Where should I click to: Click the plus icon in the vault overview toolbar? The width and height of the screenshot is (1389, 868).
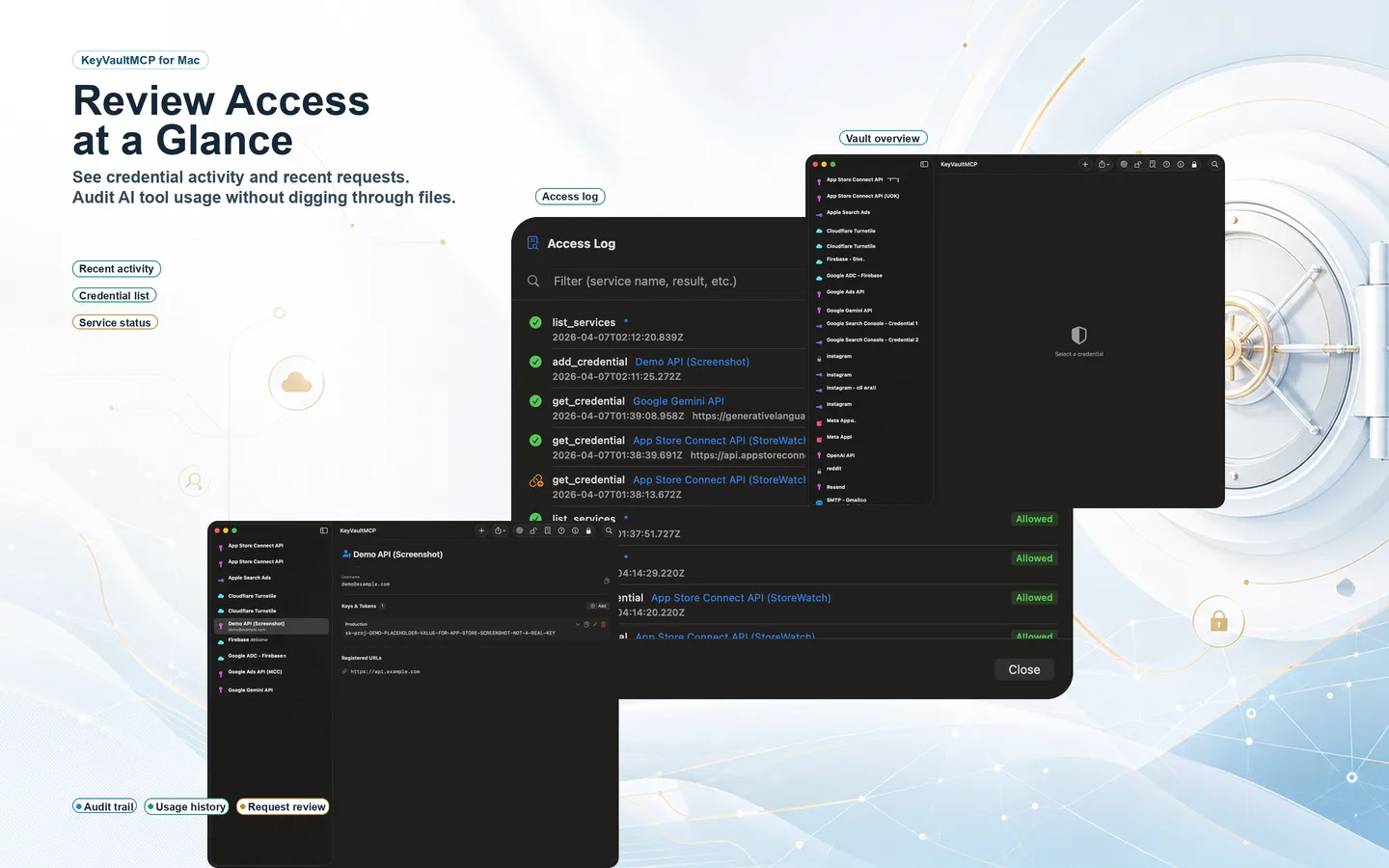(1085, 164)
